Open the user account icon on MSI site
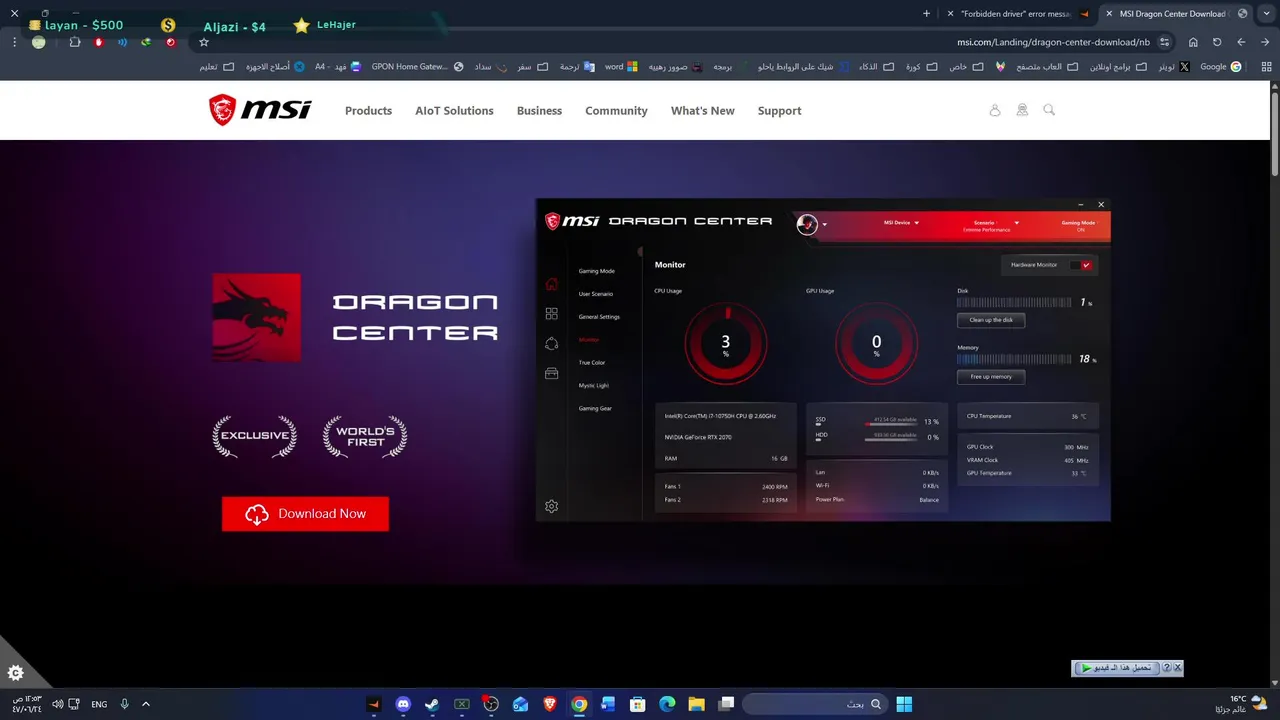This screenshot has height=720, width=1280. pos(995,110)
